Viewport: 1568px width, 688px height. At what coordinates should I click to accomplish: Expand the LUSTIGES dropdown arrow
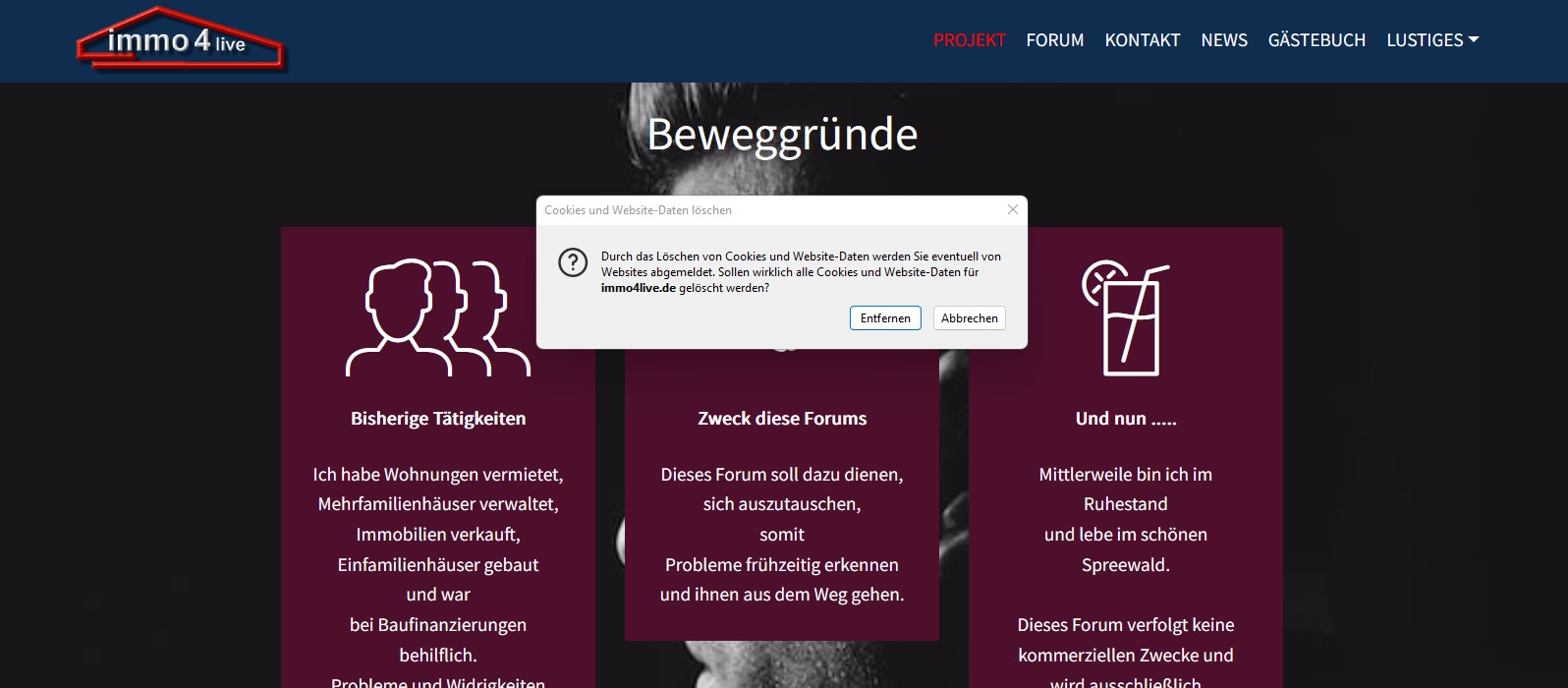click(1473, 39)
